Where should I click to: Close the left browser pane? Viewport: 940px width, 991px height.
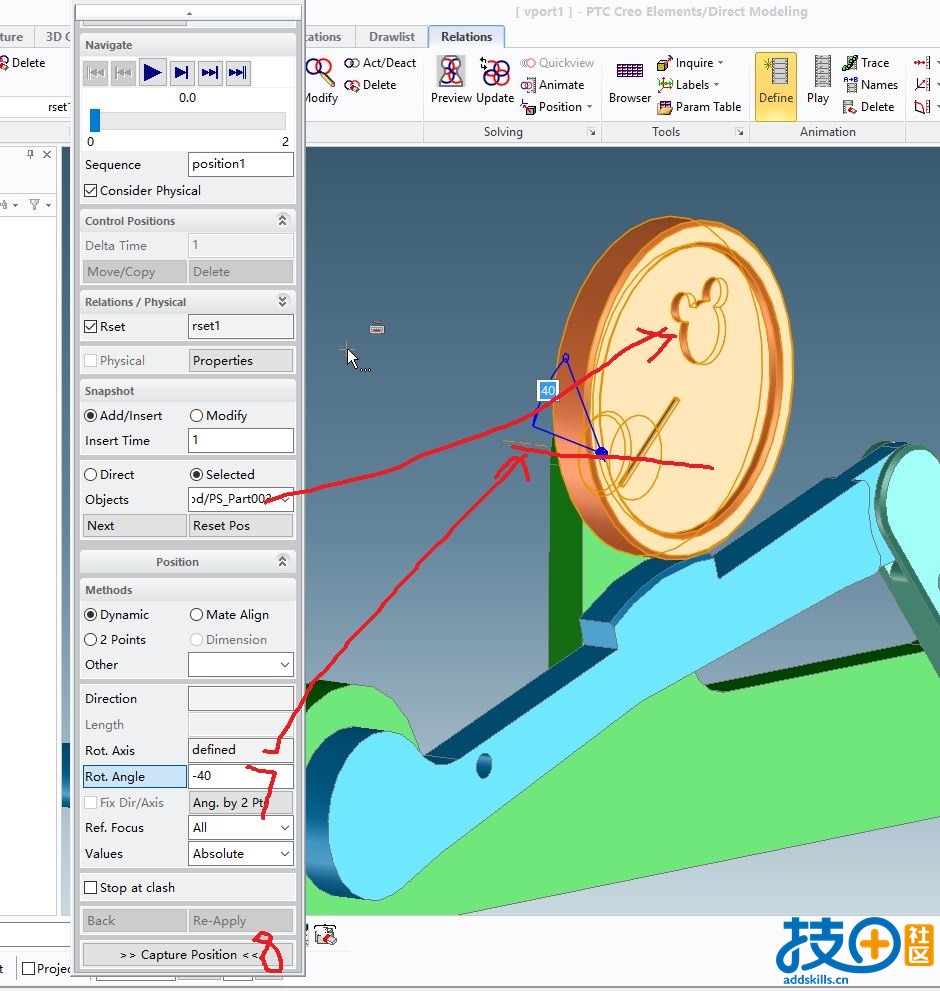pyautogui.click(x=47, y=154)
